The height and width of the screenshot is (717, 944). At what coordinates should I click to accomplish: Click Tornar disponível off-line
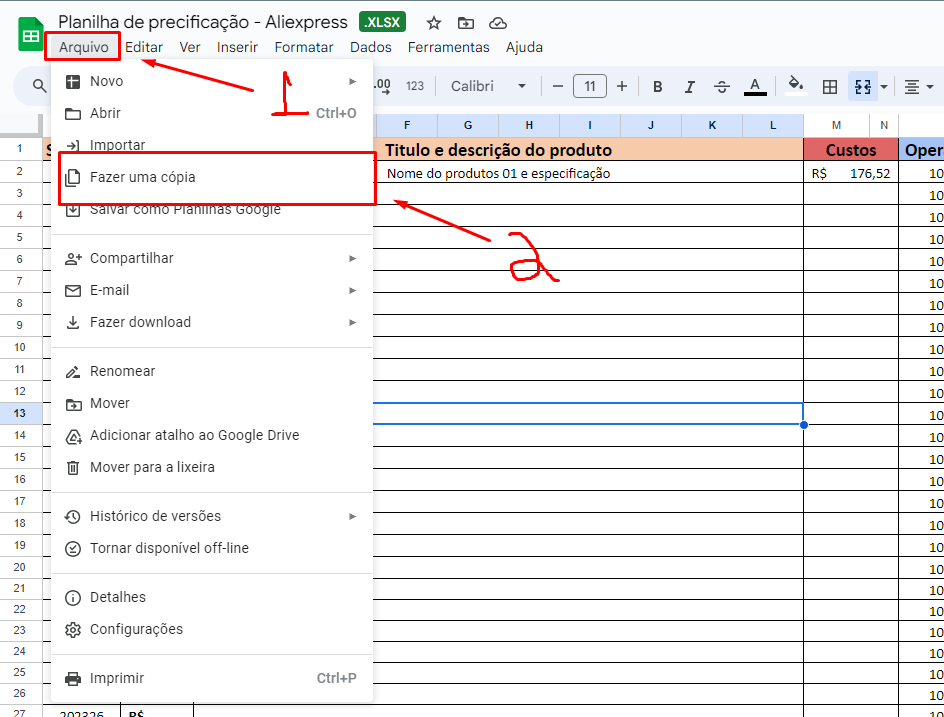212,548
